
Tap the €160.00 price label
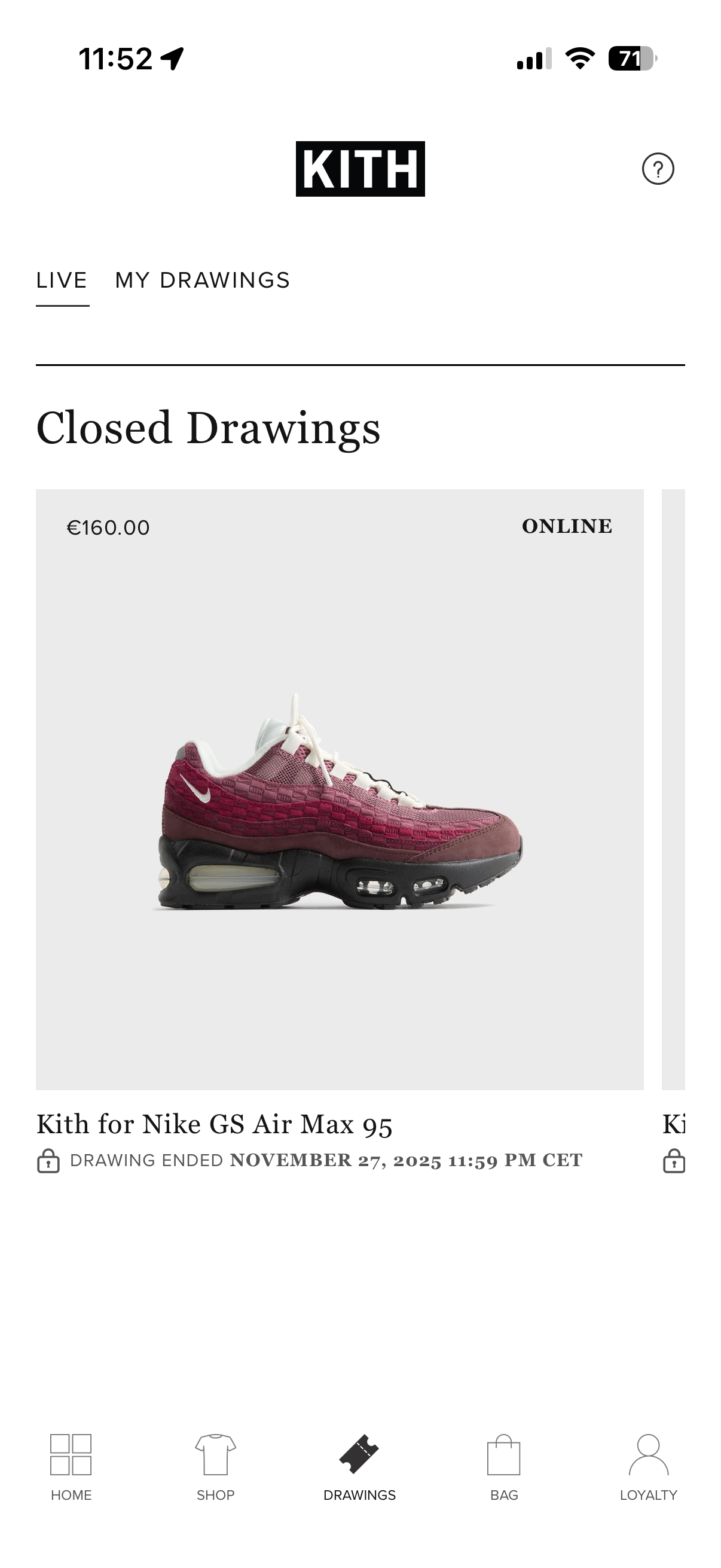[x=108, y=527]
